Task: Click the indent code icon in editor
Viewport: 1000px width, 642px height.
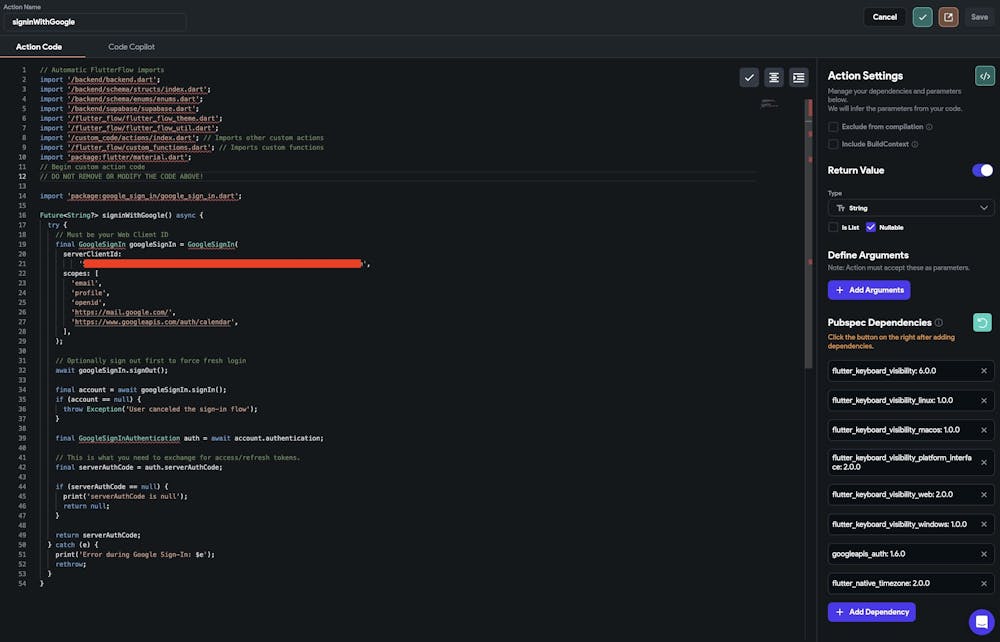Action: 799,77
